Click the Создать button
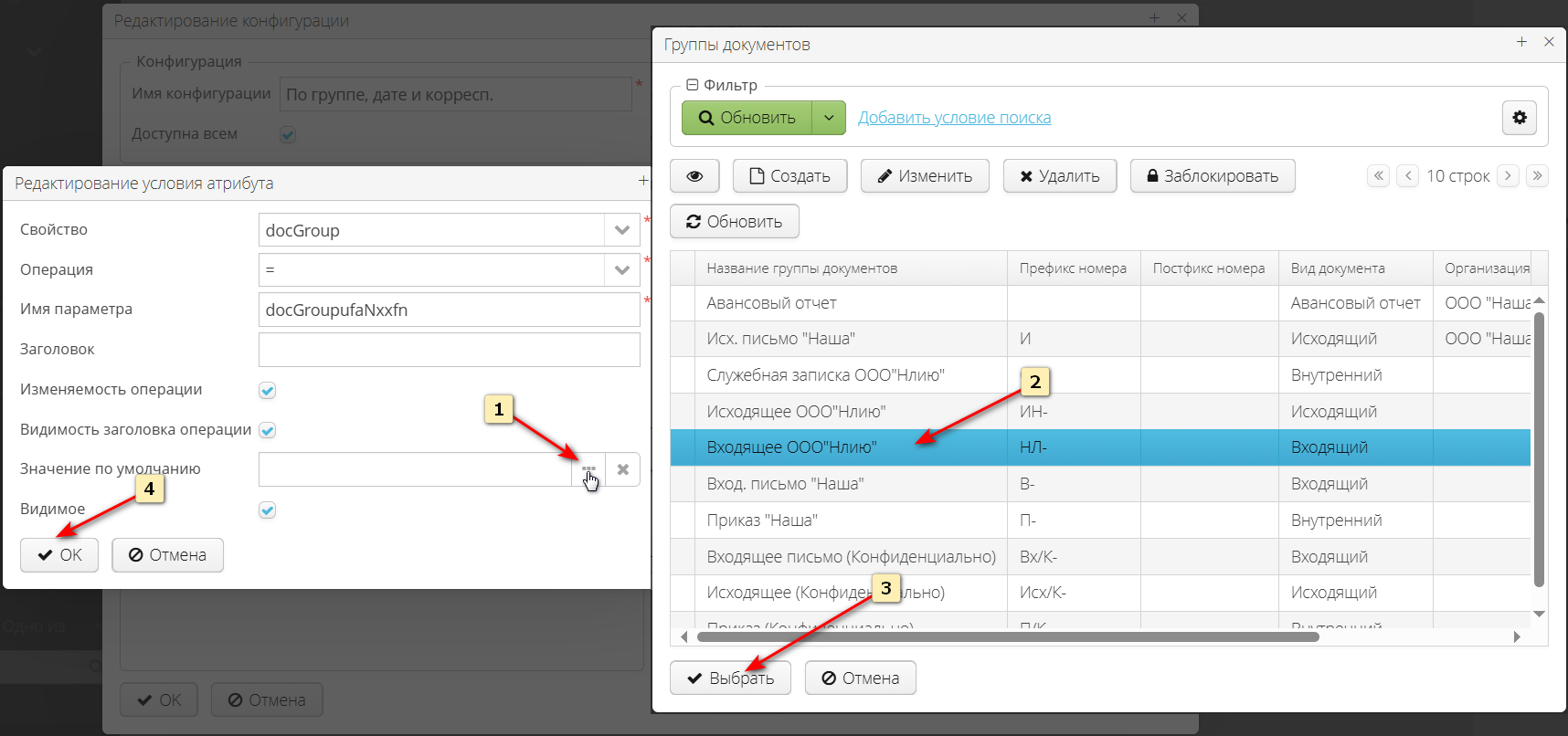The width and height of the screenshot is (1568, 736). (789, 176)
